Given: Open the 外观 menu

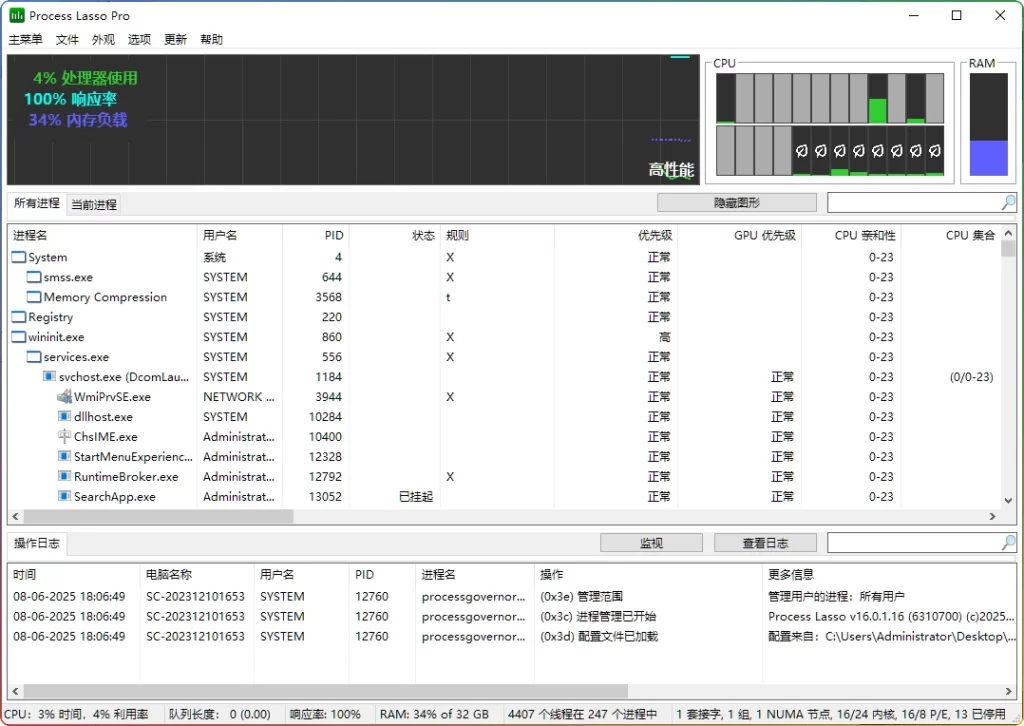Looking at the screenshot, I should [x=103, y=39].
